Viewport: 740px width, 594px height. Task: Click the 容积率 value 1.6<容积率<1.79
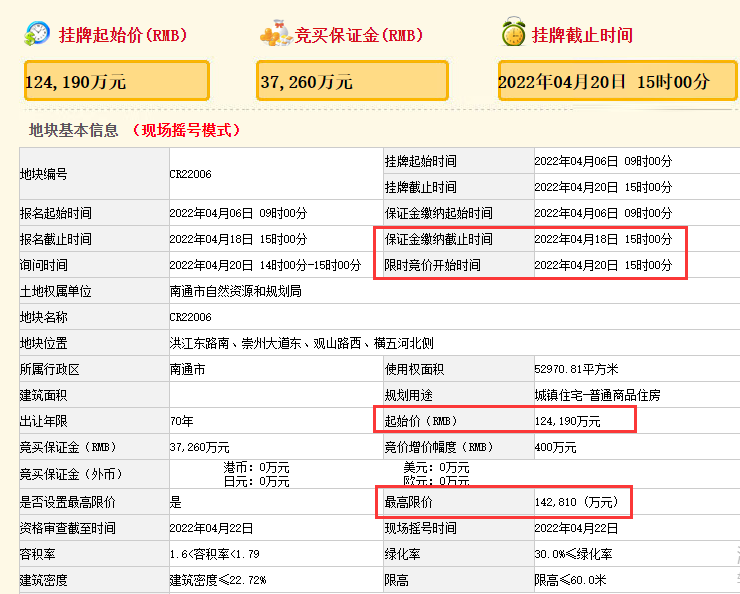coord(215,554)
